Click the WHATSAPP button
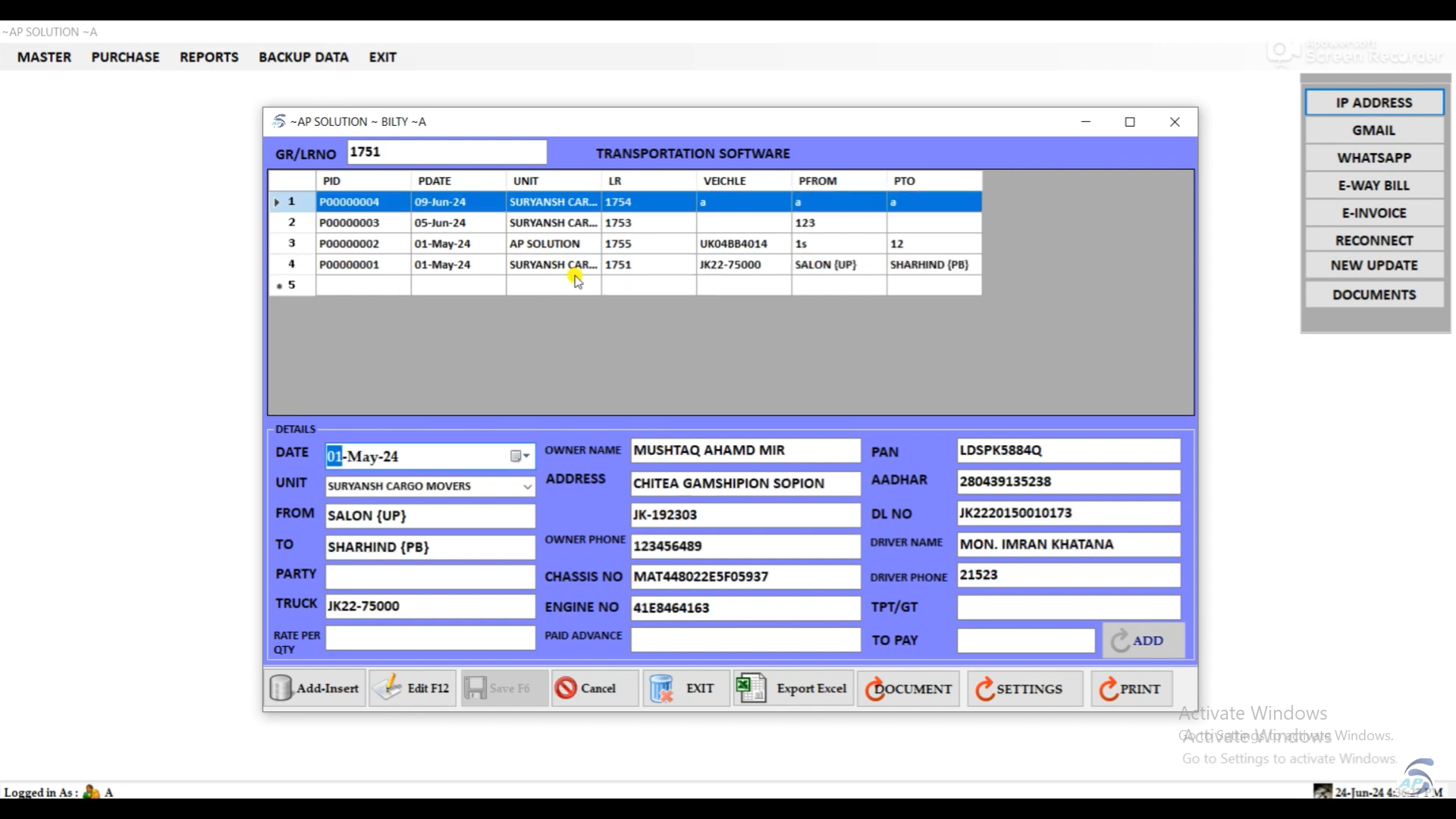The height and width of the screenshot is (819, 1456). [1374, 158]
